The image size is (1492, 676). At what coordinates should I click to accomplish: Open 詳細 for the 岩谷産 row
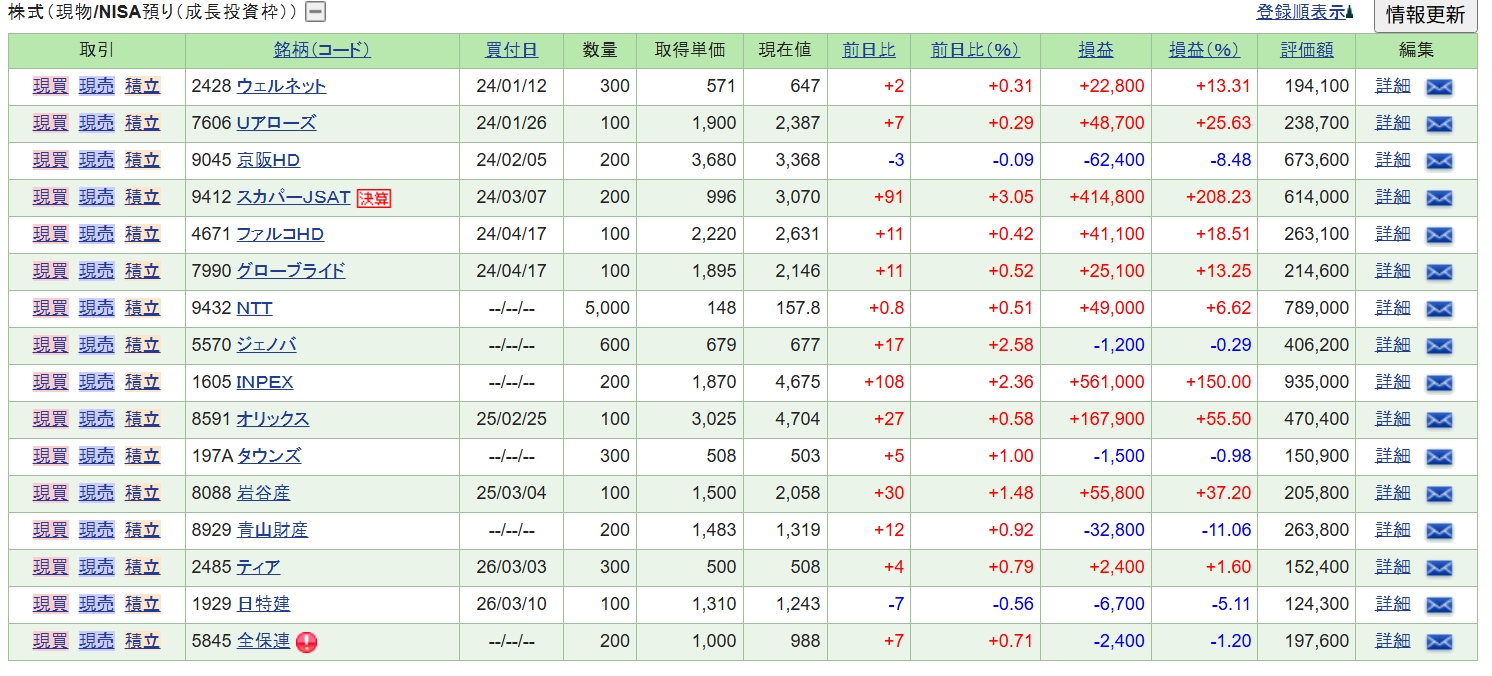(1392, 493)
